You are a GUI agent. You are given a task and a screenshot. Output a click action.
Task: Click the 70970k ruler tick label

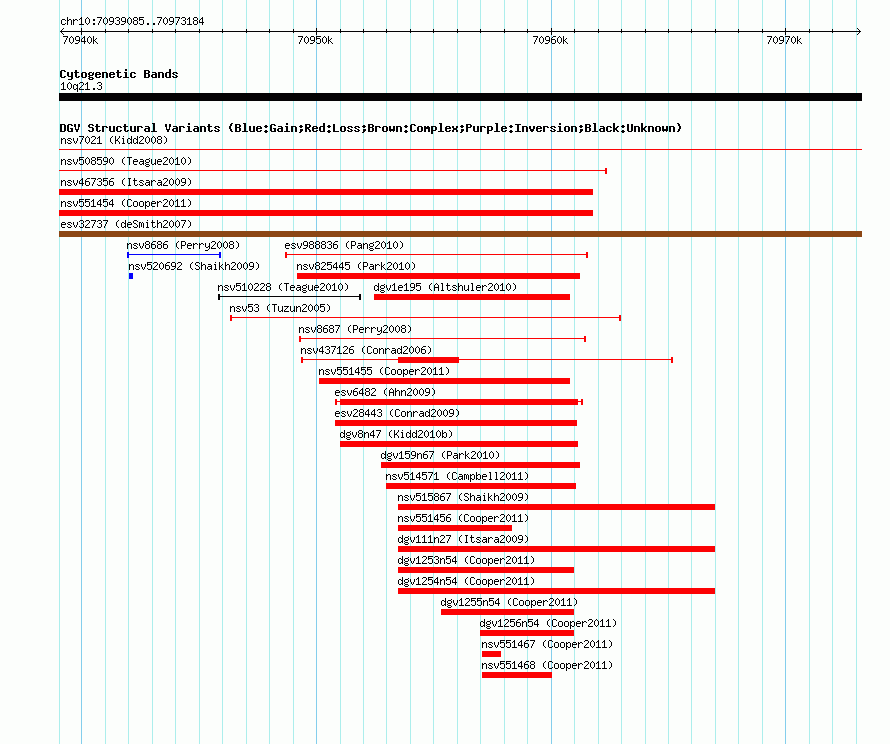tap(784, 40)
